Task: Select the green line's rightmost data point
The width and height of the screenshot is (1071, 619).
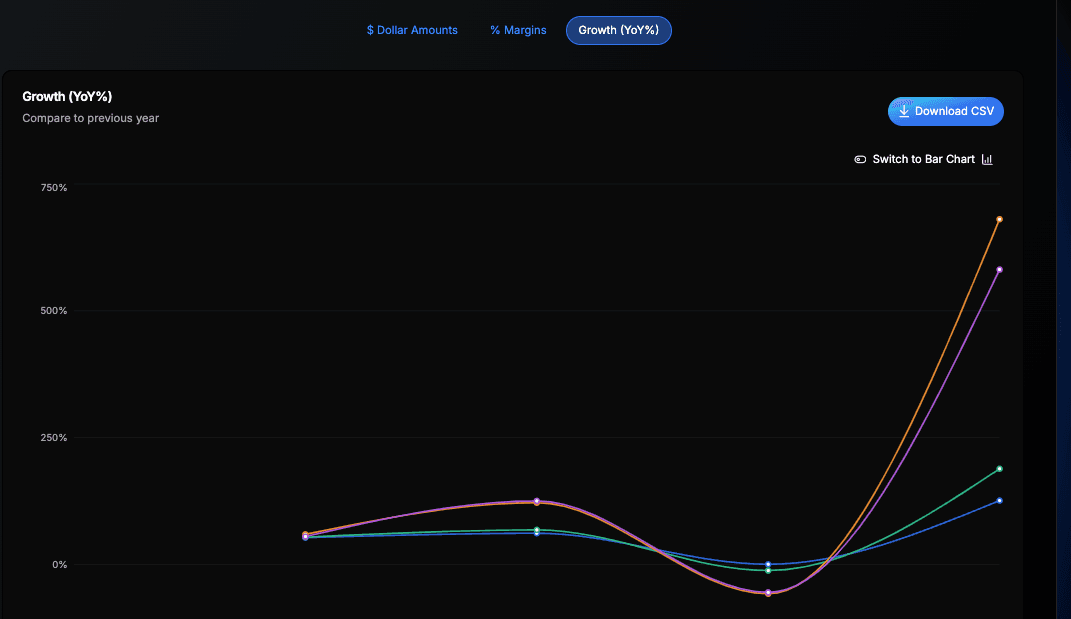Action: pos(999,467)
